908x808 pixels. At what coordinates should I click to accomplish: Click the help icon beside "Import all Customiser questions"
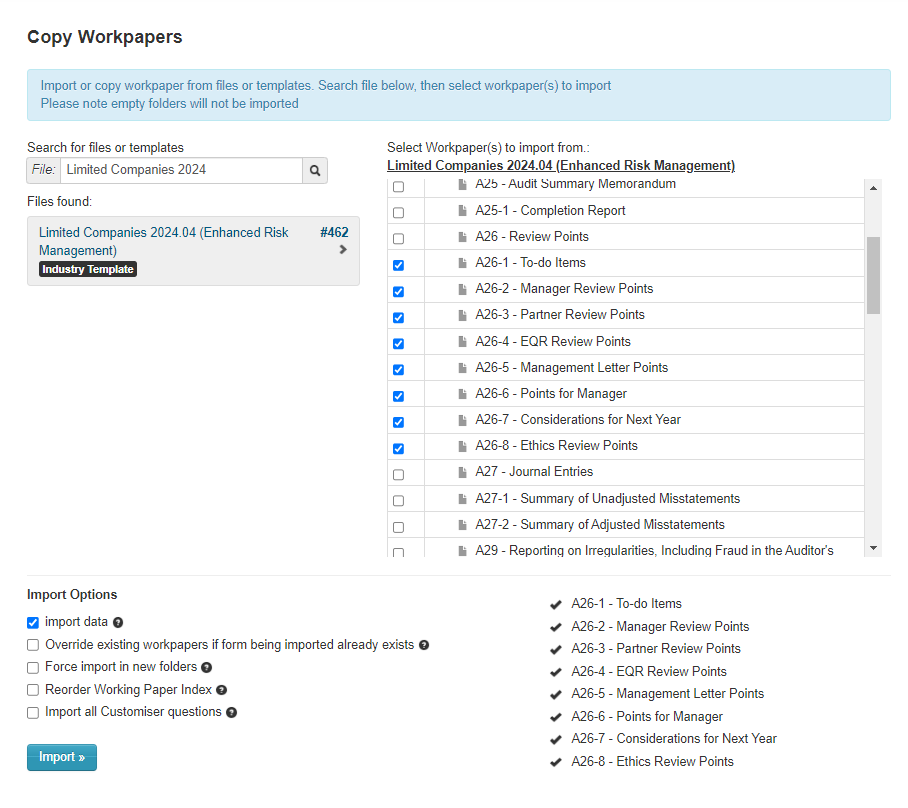pyautogui.click(x=231, y=712)
